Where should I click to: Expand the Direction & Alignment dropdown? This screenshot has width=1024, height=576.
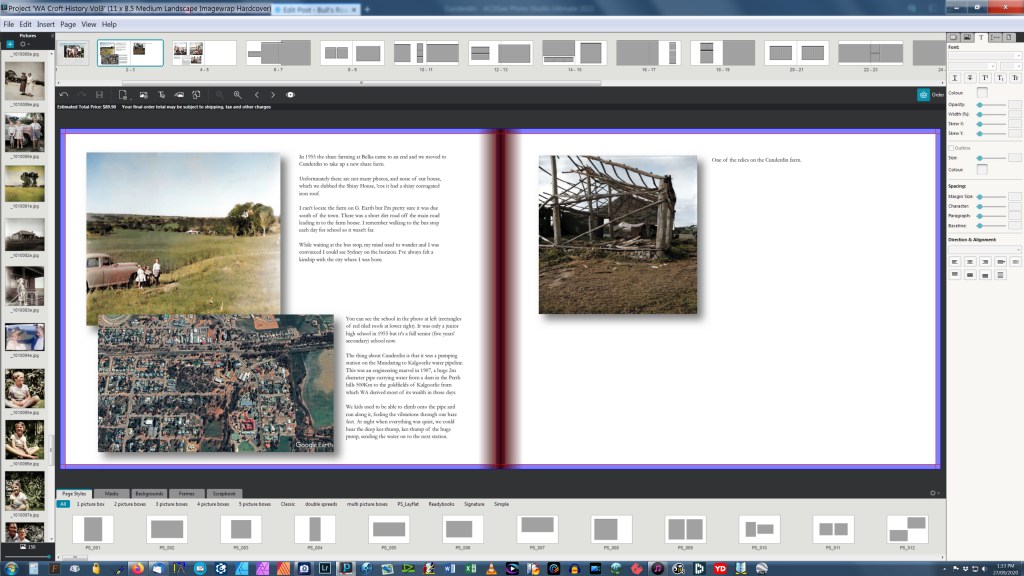[x=985, y=249]
